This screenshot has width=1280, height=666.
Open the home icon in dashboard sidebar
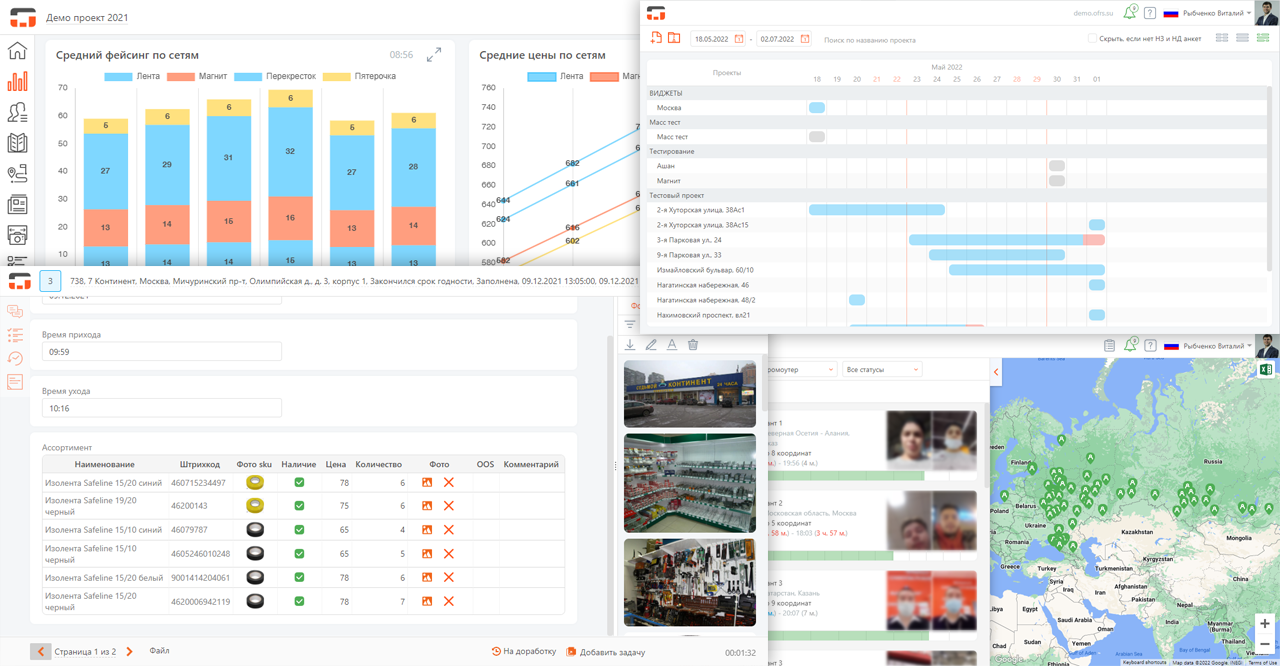click(17, 51)
